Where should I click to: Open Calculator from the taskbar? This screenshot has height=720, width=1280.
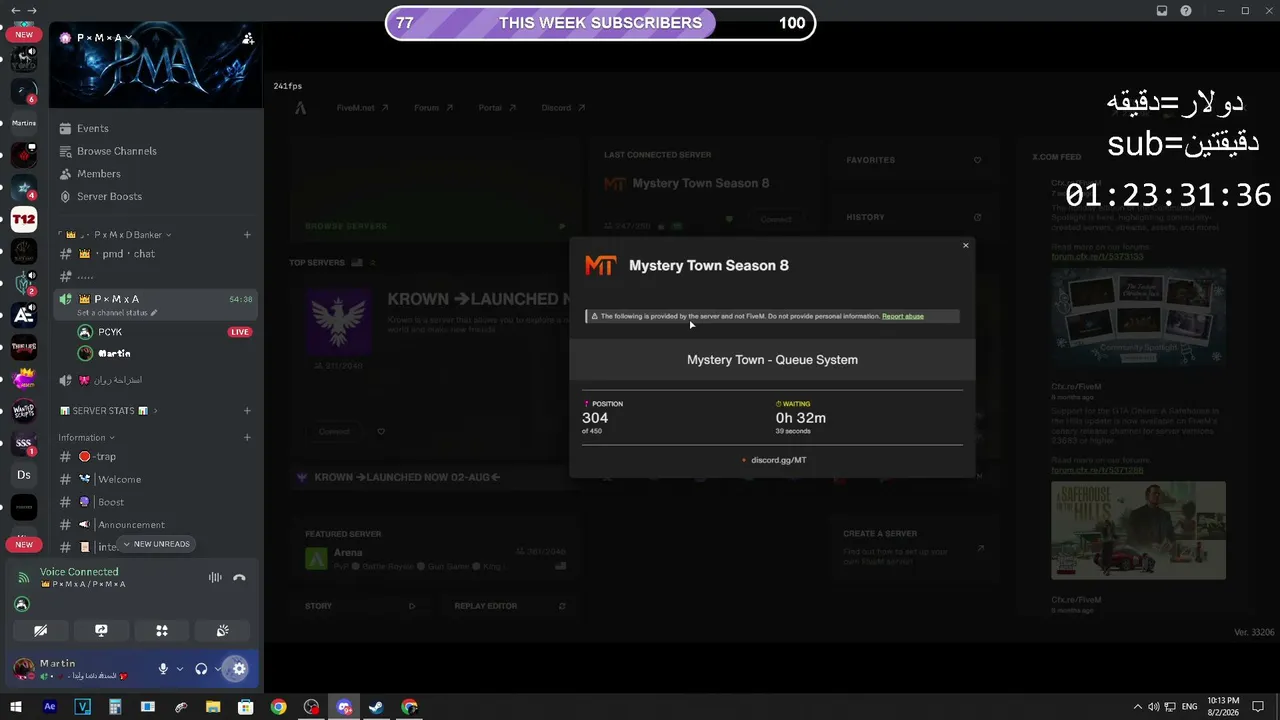[x=115, y=707]
